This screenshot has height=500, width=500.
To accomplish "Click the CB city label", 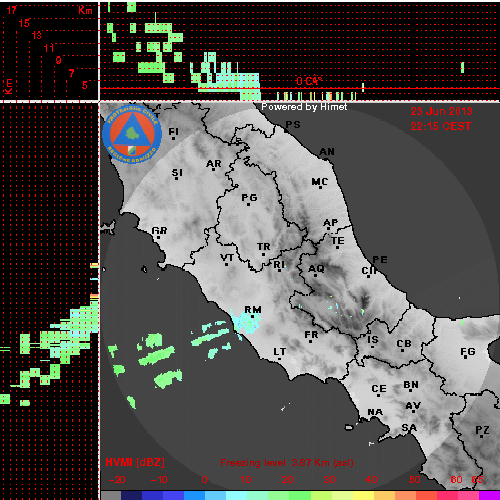I will click(404, 344).
